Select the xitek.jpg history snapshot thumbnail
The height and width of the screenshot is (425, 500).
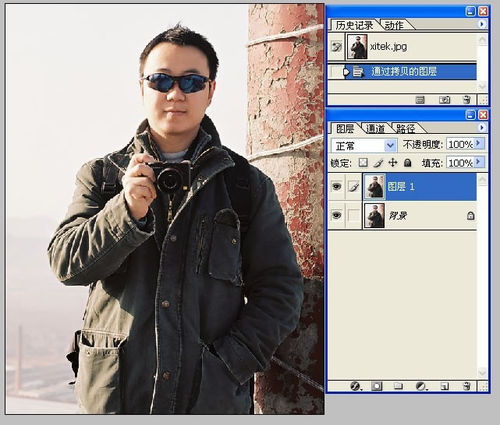coord(357,47)
